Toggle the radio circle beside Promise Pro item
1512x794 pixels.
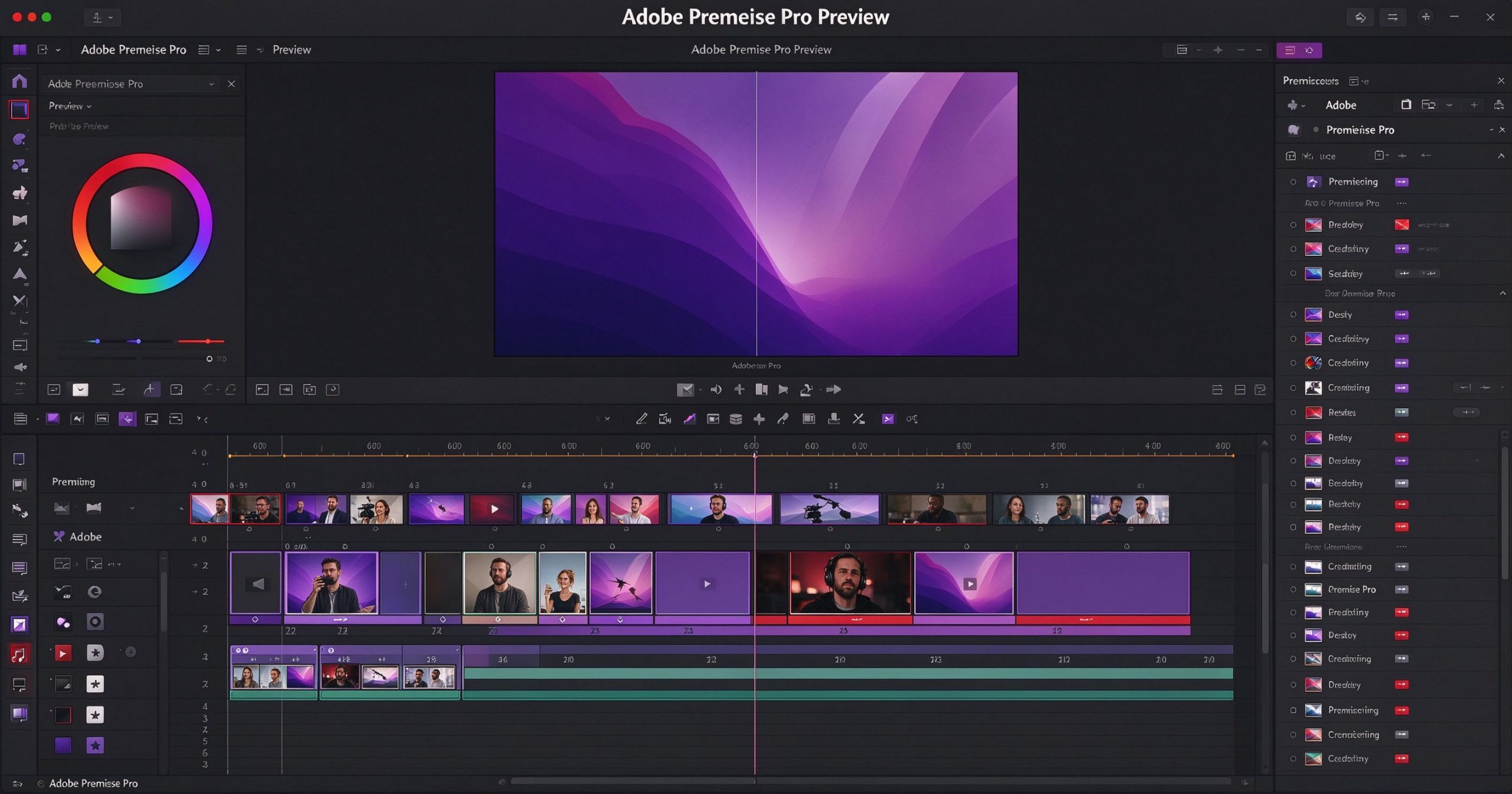tap(1293, 590)
